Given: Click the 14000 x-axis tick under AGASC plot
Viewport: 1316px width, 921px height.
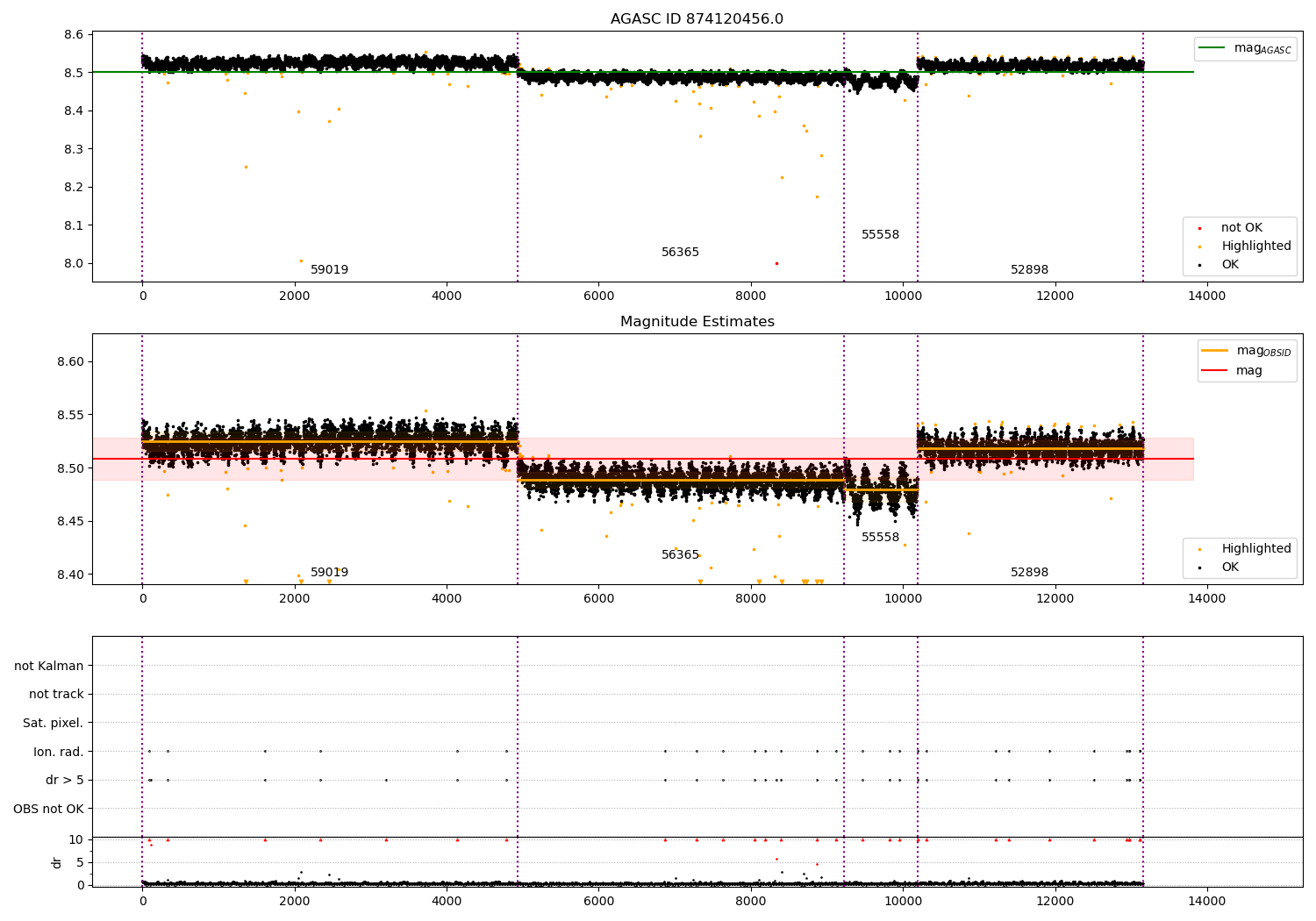Looking at the screenshot, I should pyautogui.click(x=1206, y=296).
